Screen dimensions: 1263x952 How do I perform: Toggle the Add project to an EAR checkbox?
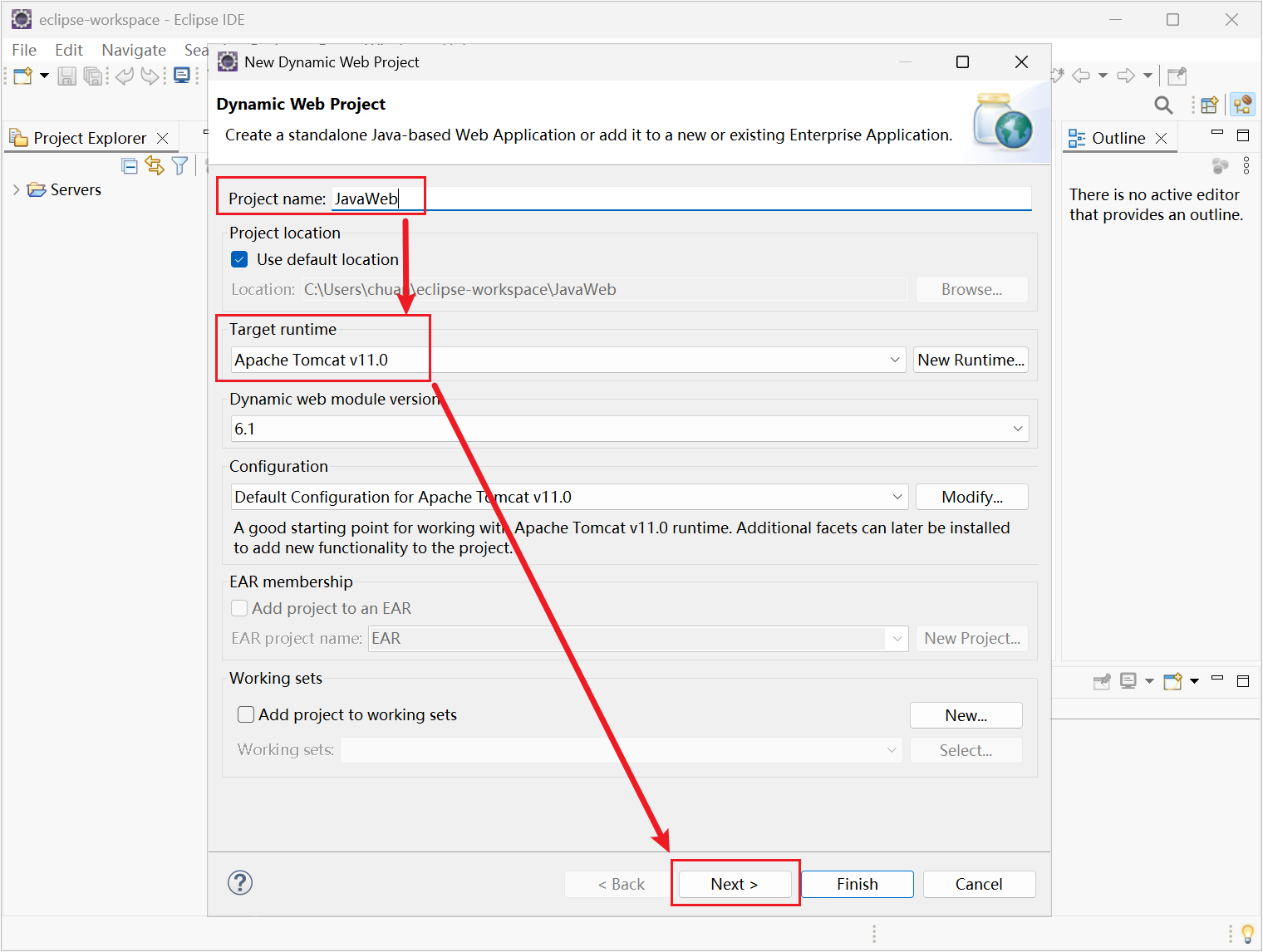239,608
